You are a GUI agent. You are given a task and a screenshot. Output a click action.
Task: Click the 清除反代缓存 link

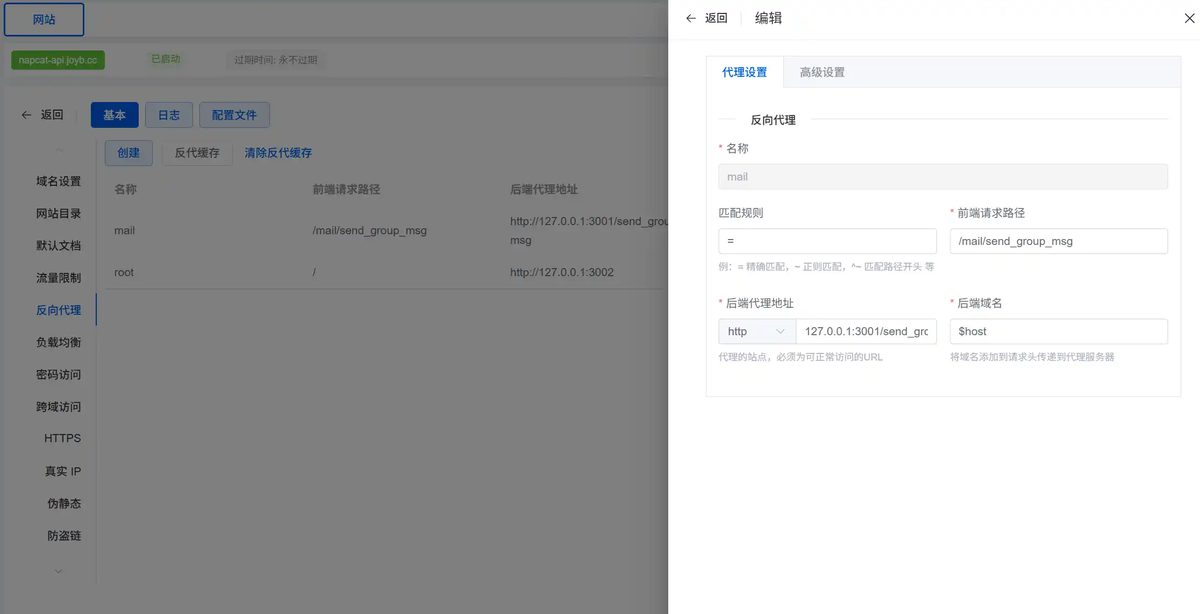click(278, 153)
